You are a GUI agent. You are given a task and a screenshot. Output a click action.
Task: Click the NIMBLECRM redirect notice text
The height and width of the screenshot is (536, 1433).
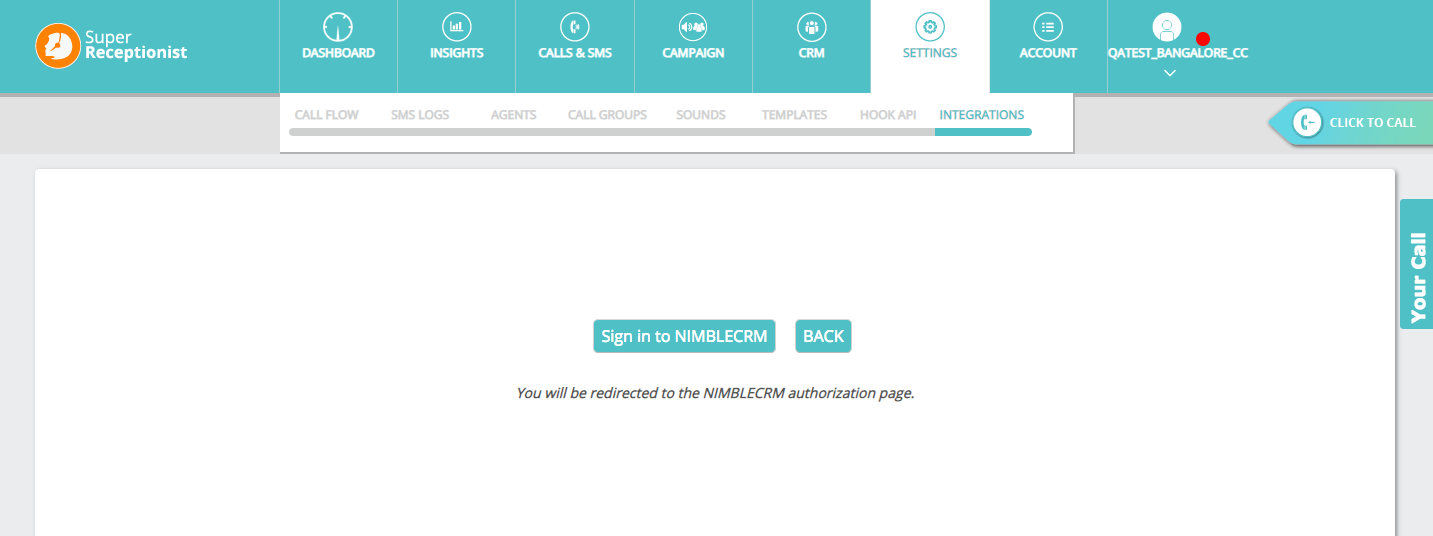tap(715, 393)
